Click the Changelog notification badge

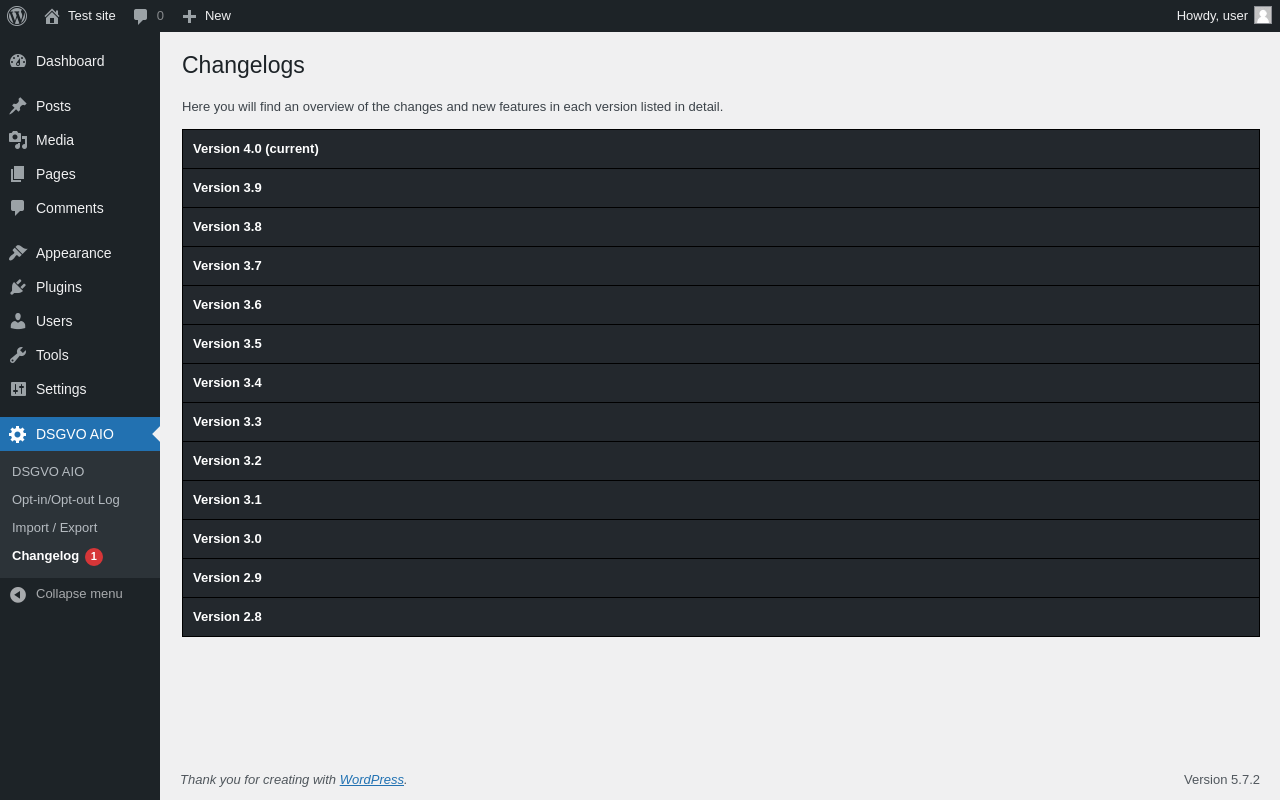pos(94,557)
